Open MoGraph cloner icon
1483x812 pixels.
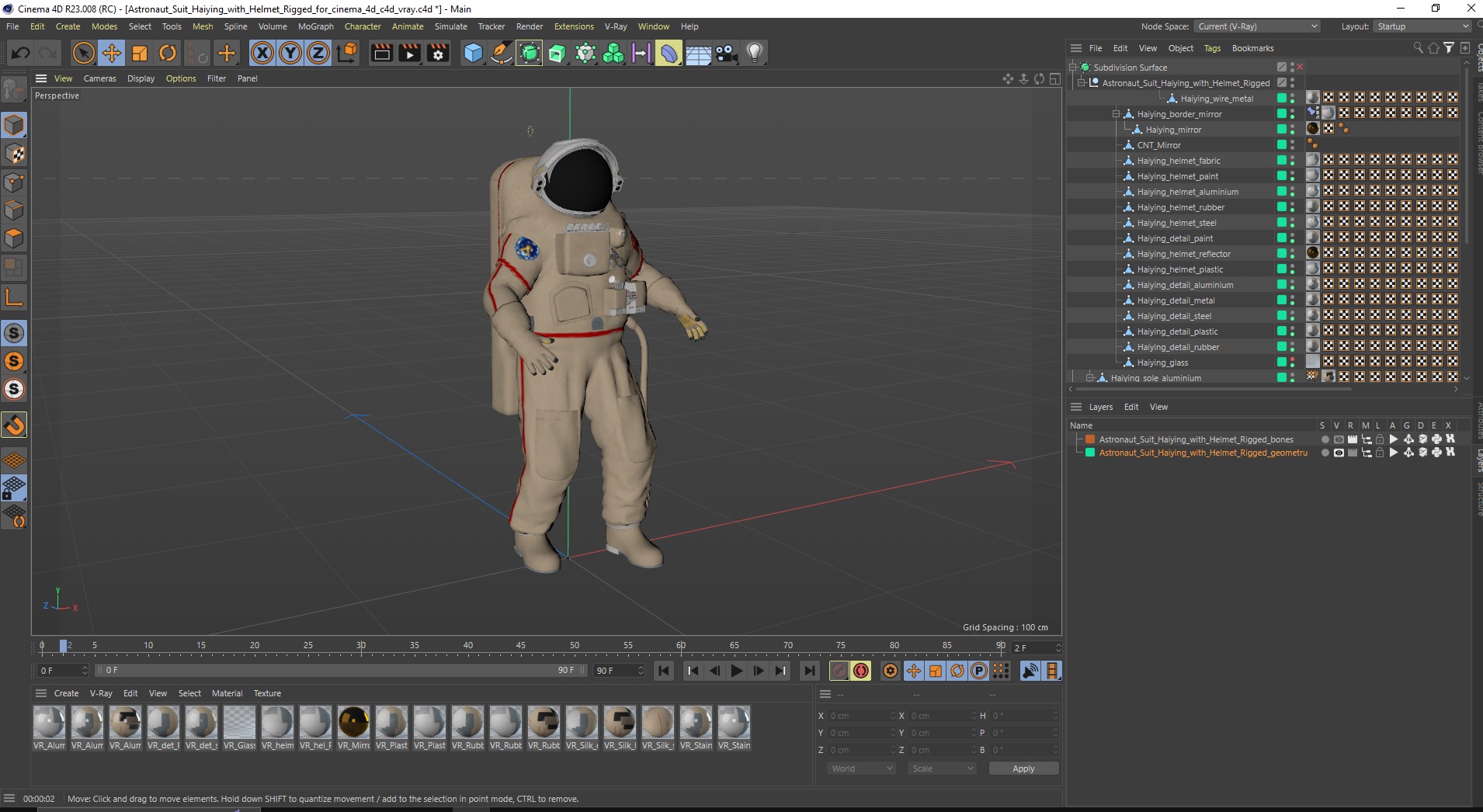click(613, 53)
